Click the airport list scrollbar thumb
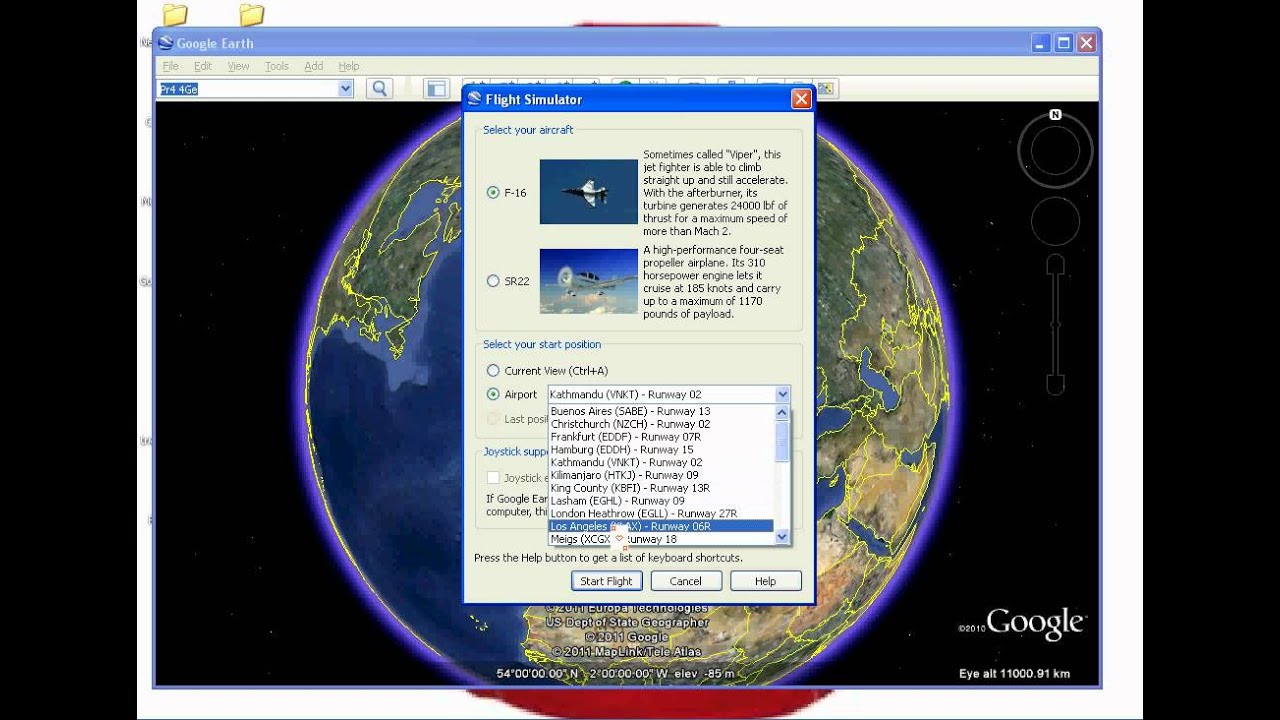The image size is (1280, 720). [782, 440]
